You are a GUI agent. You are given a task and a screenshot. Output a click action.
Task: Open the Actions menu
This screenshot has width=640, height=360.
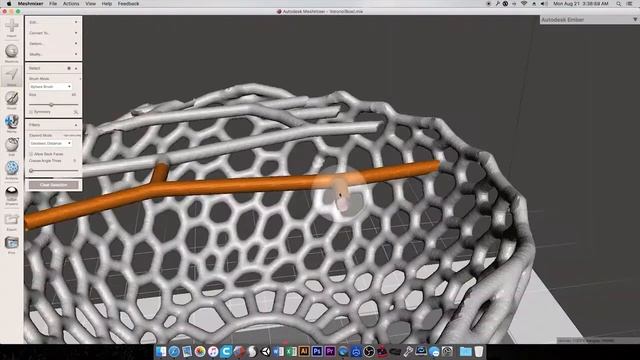(x=71, y=4)
